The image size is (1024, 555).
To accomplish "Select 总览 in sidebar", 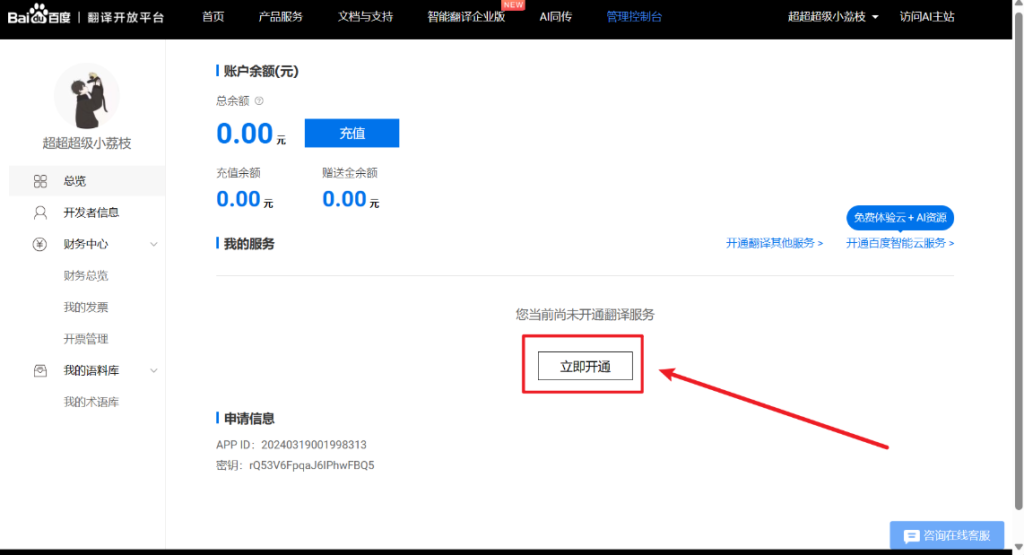I will point(87,181).
